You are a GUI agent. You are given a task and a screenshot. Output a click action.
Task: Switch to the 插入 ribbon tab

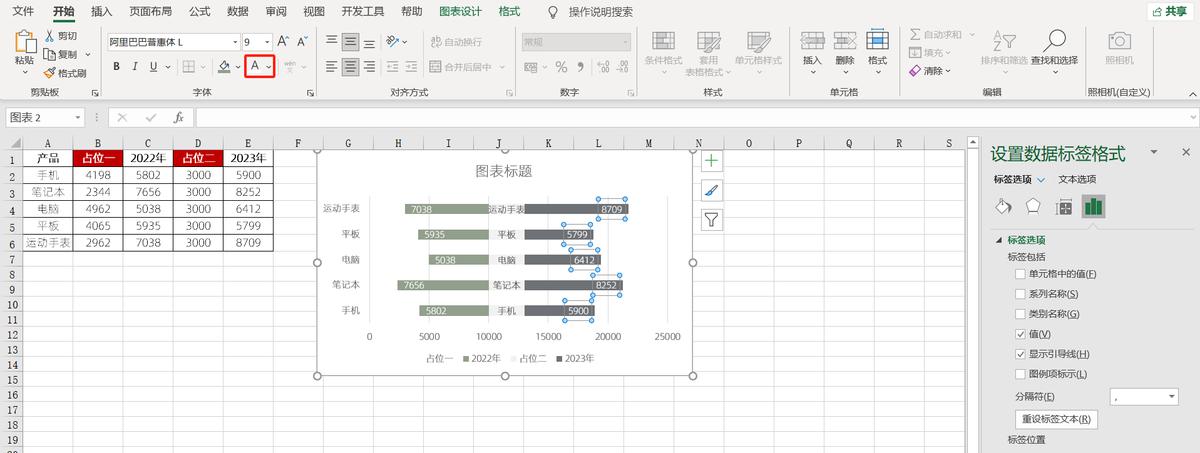click(101, 12)
